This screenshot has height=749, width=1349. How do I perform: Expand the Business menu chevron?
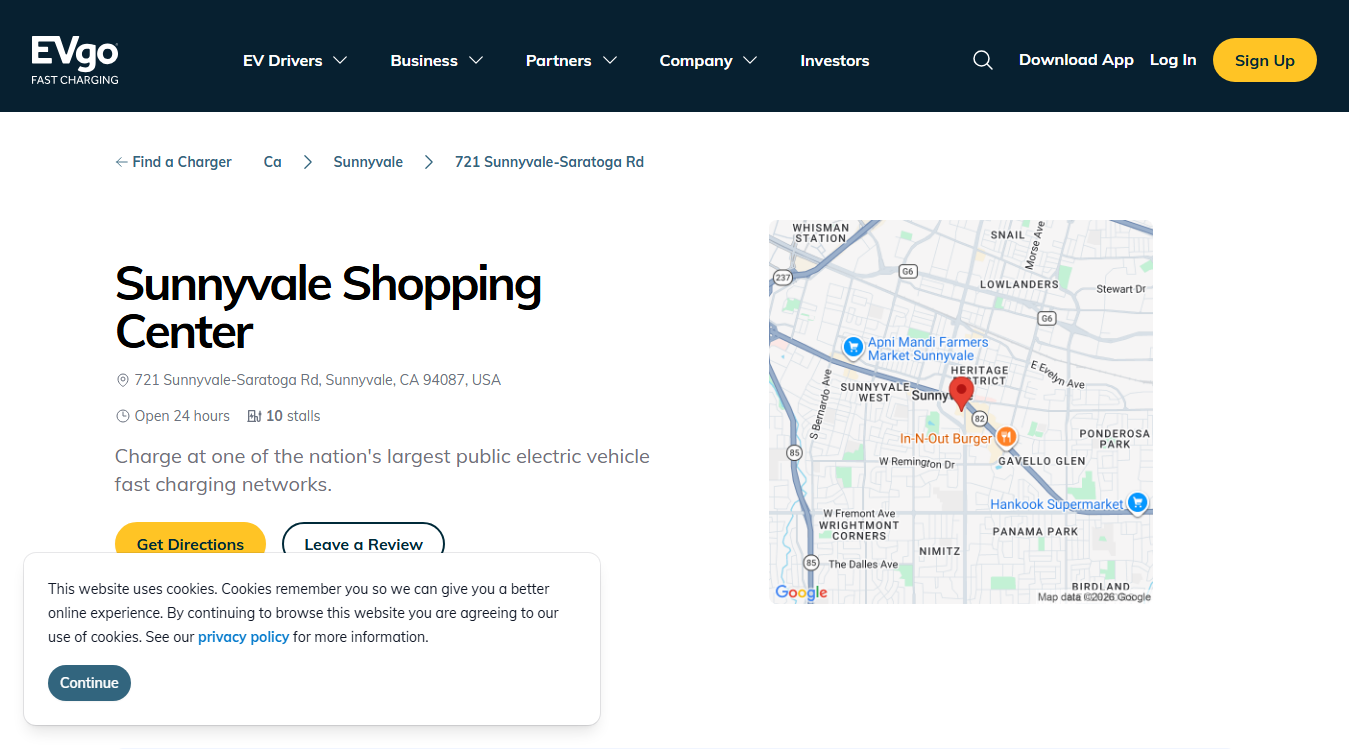(476, 60)
